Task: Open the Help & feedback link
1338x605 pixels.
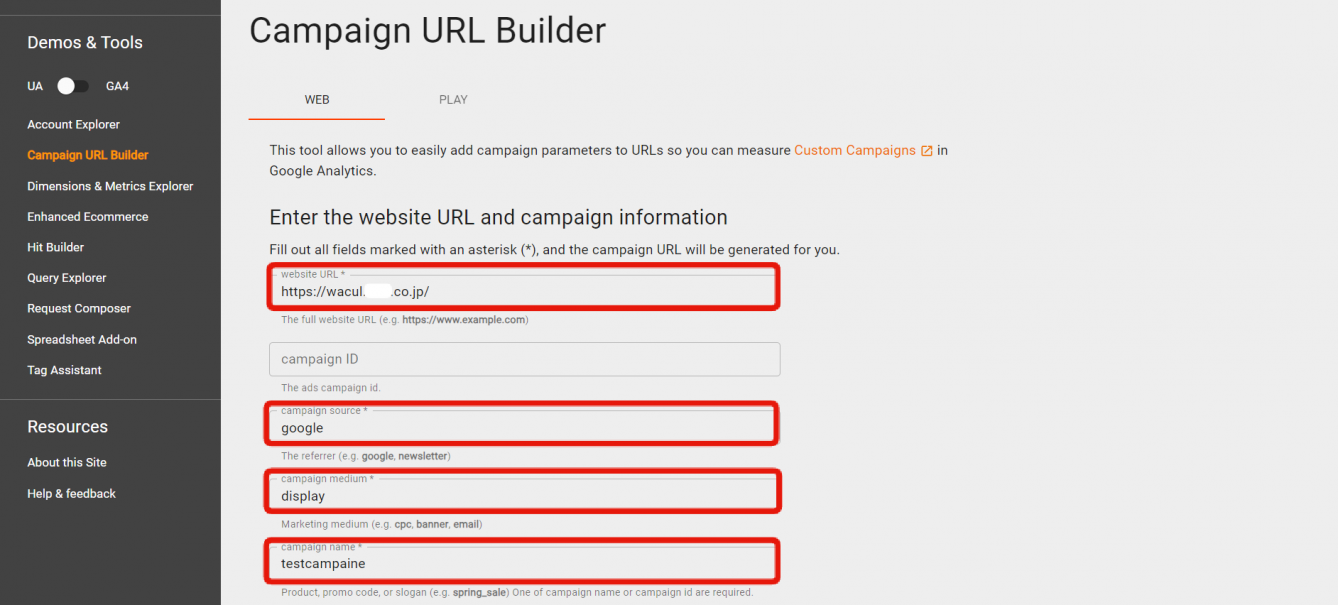Action: pos(72,494)
